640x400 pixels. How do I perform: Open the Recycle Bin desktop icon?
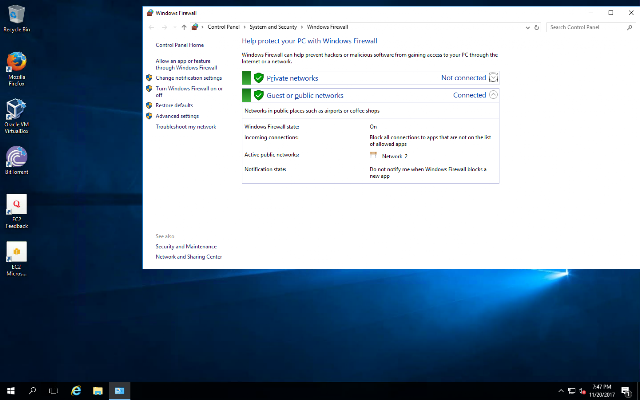pos(16,18)
